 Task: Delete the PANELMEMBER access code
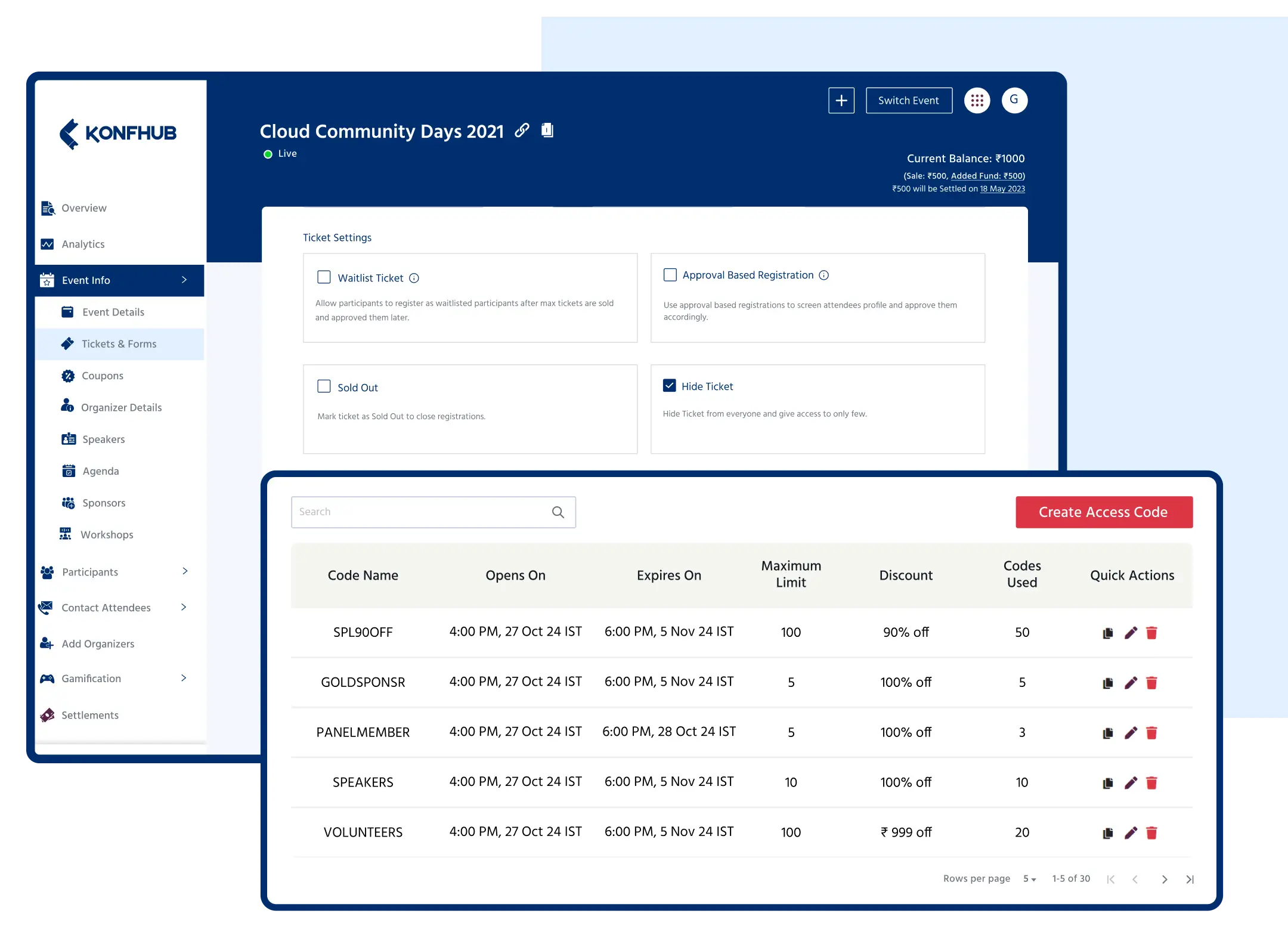point(1151,733)
